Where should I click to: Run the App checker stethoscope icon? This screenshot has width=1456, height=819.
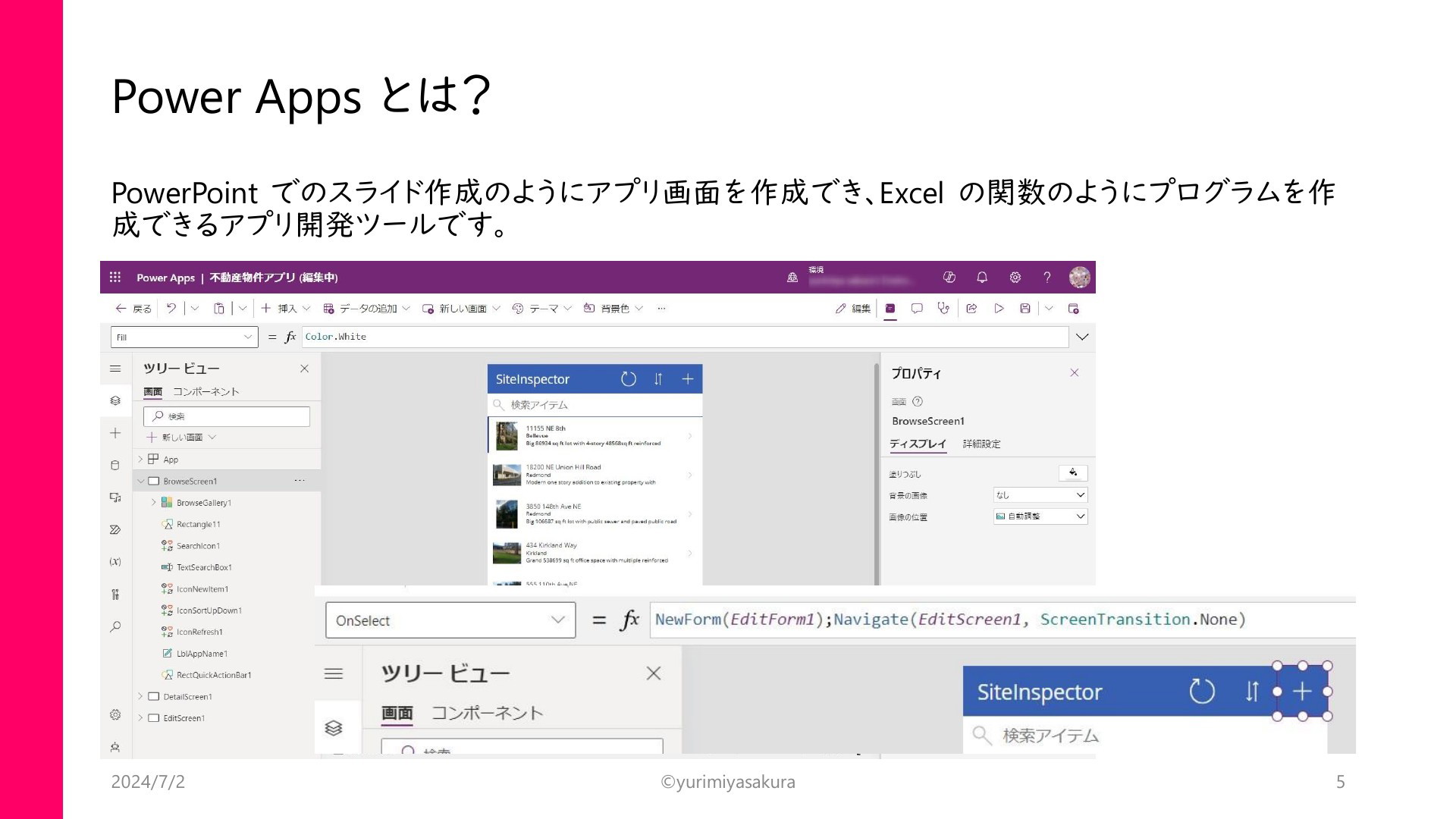943,309
